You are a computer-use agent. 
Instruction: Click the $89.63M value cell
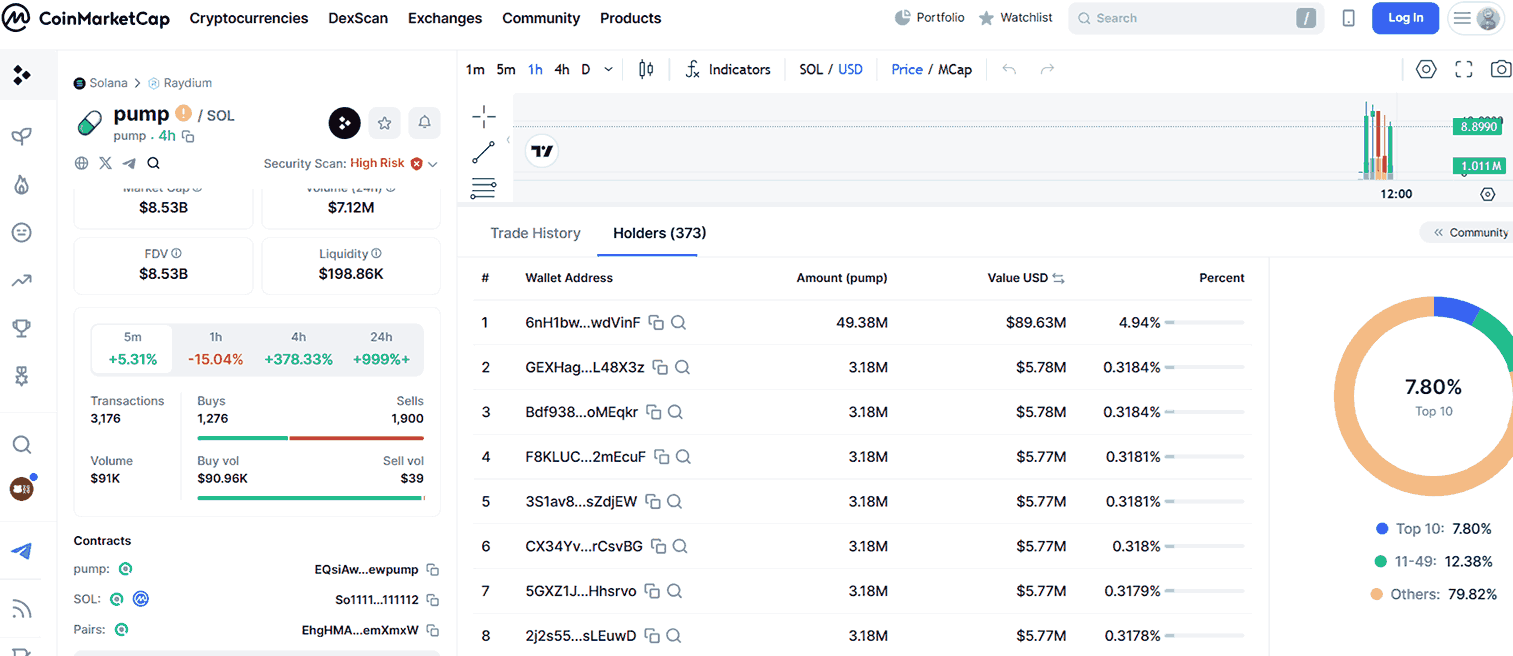pyautogui.click(x=1036, y=322)
